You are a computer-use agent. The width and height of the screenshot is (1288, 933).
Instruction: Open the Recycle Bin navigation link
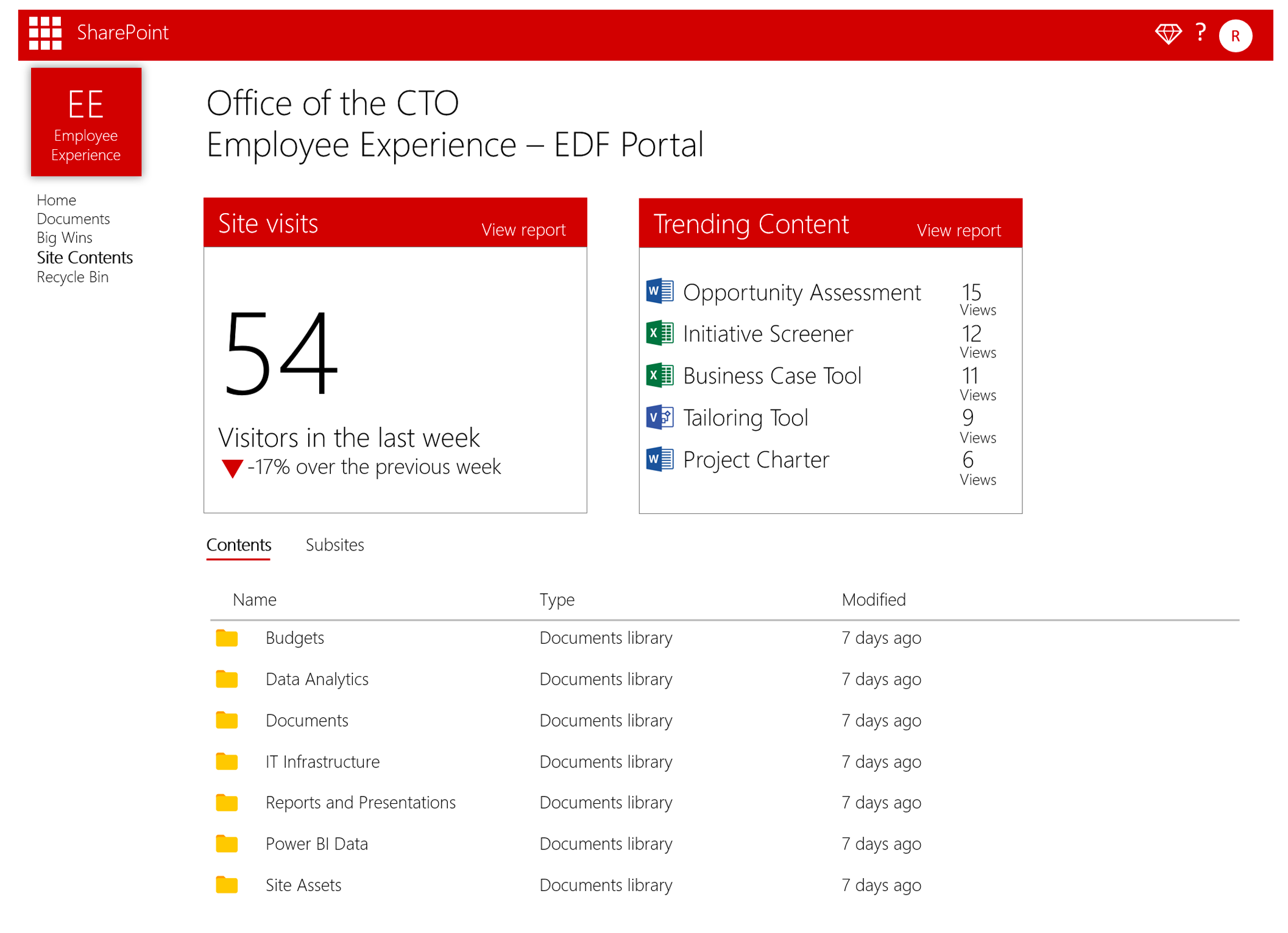(x=73, y=277)
